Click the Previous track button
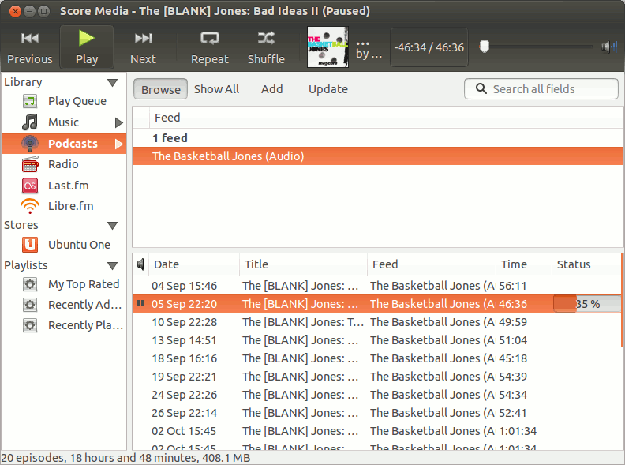This screenshot has width=625, height=465. click(30, 47)
